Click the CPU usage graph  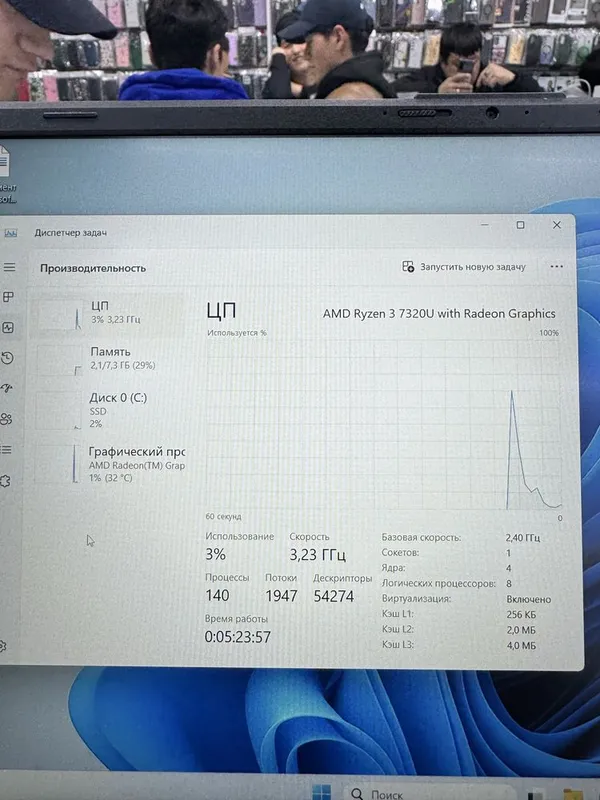384,424
